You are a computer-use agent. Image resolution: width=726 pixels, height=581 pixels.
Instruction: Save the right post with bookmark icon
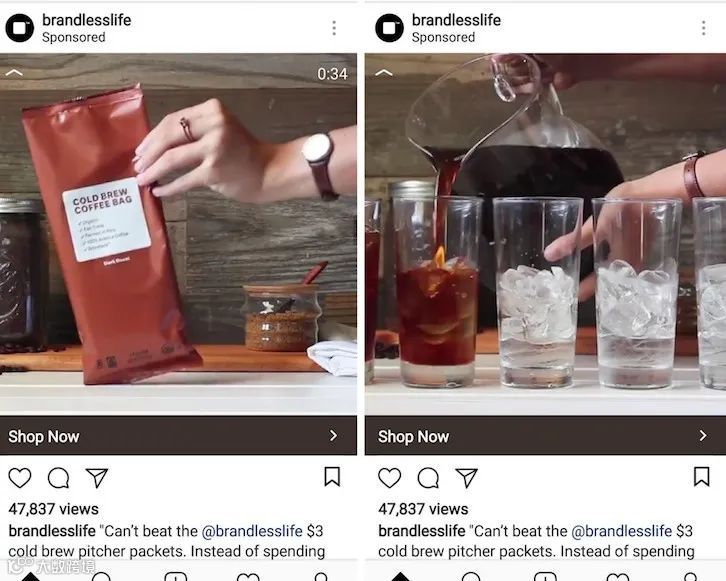point(701,477)
